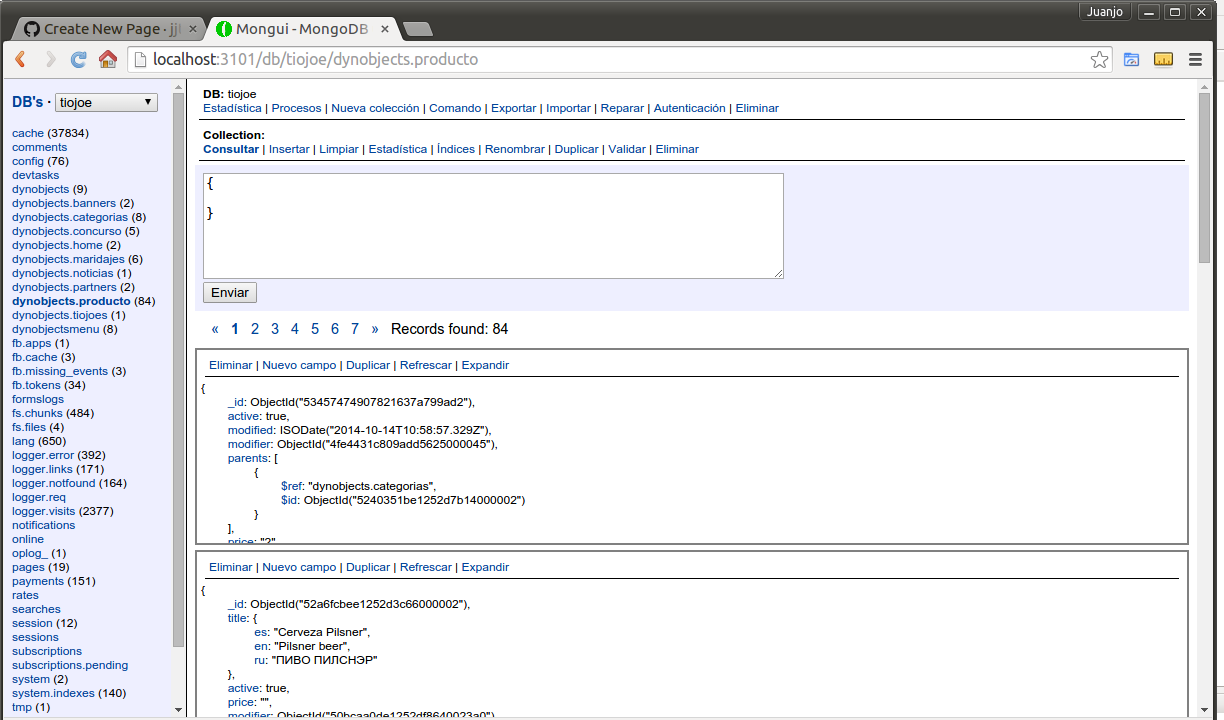Click the browser forward arrow
This screenshot has height=720, width=1224.
[50, 60]
